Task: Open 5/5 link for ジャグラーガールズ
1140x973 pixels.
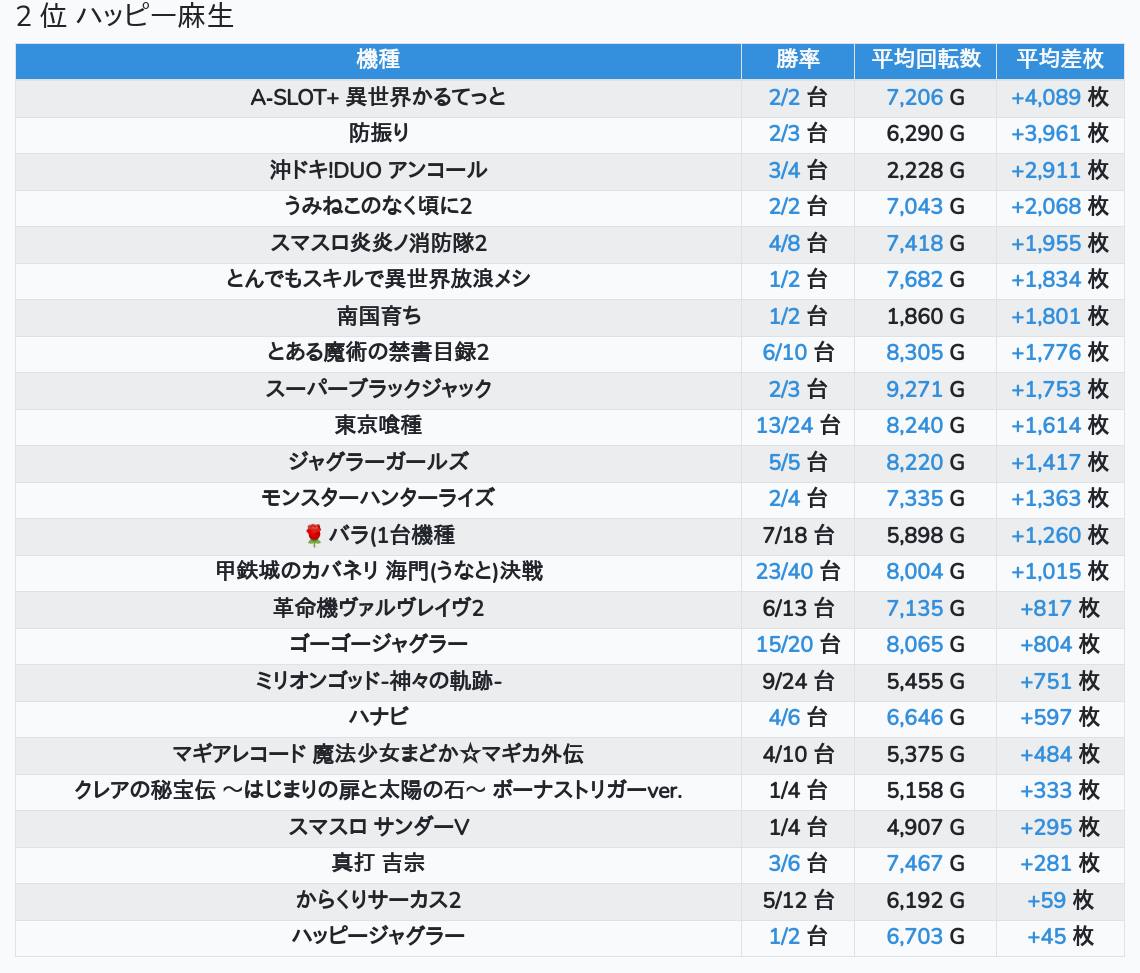Action: pyautogui.click(x=784, y=463)
